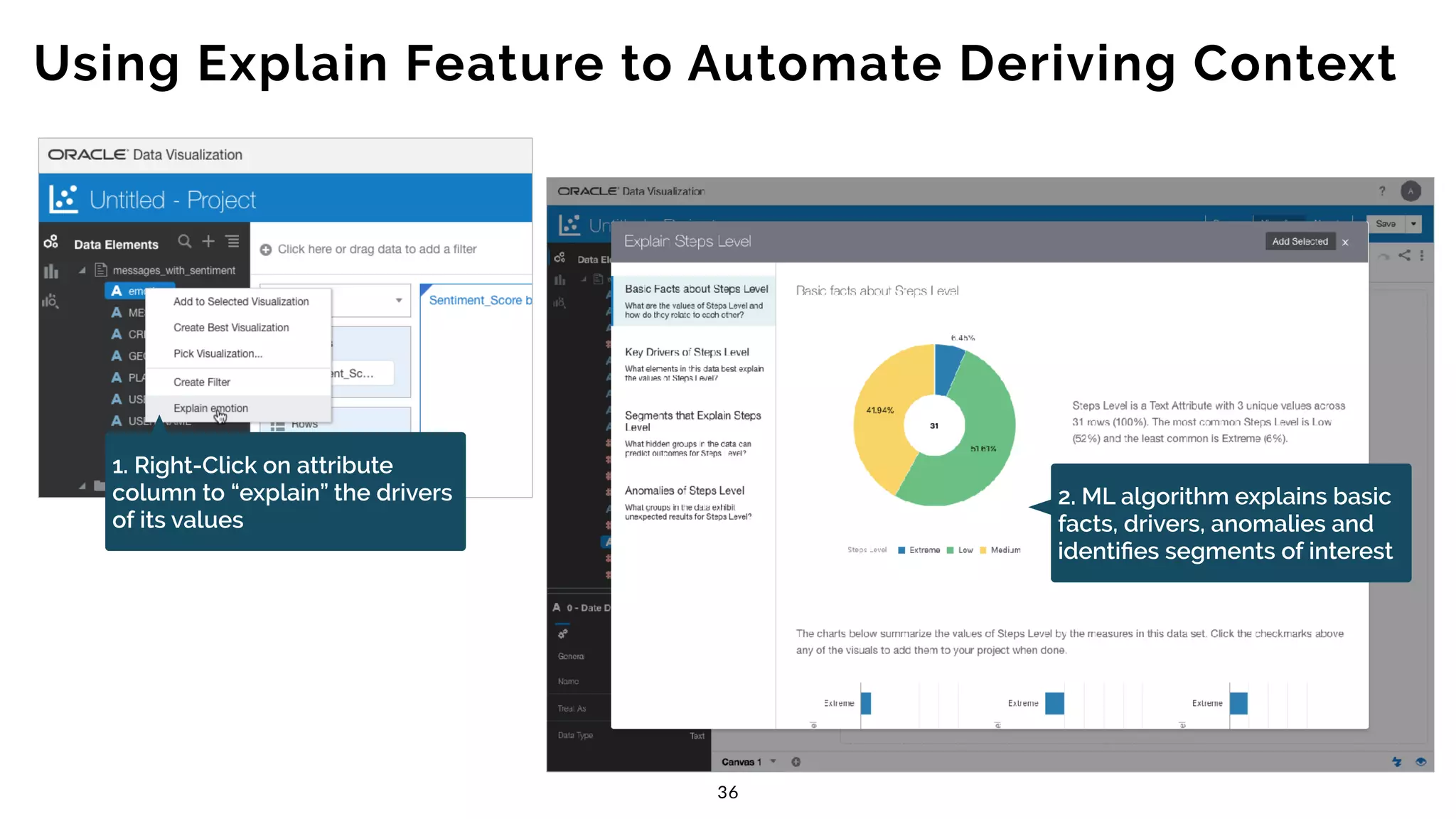
Task: Click the Data Elements panel icon in left window
Action: coord(50,242)
